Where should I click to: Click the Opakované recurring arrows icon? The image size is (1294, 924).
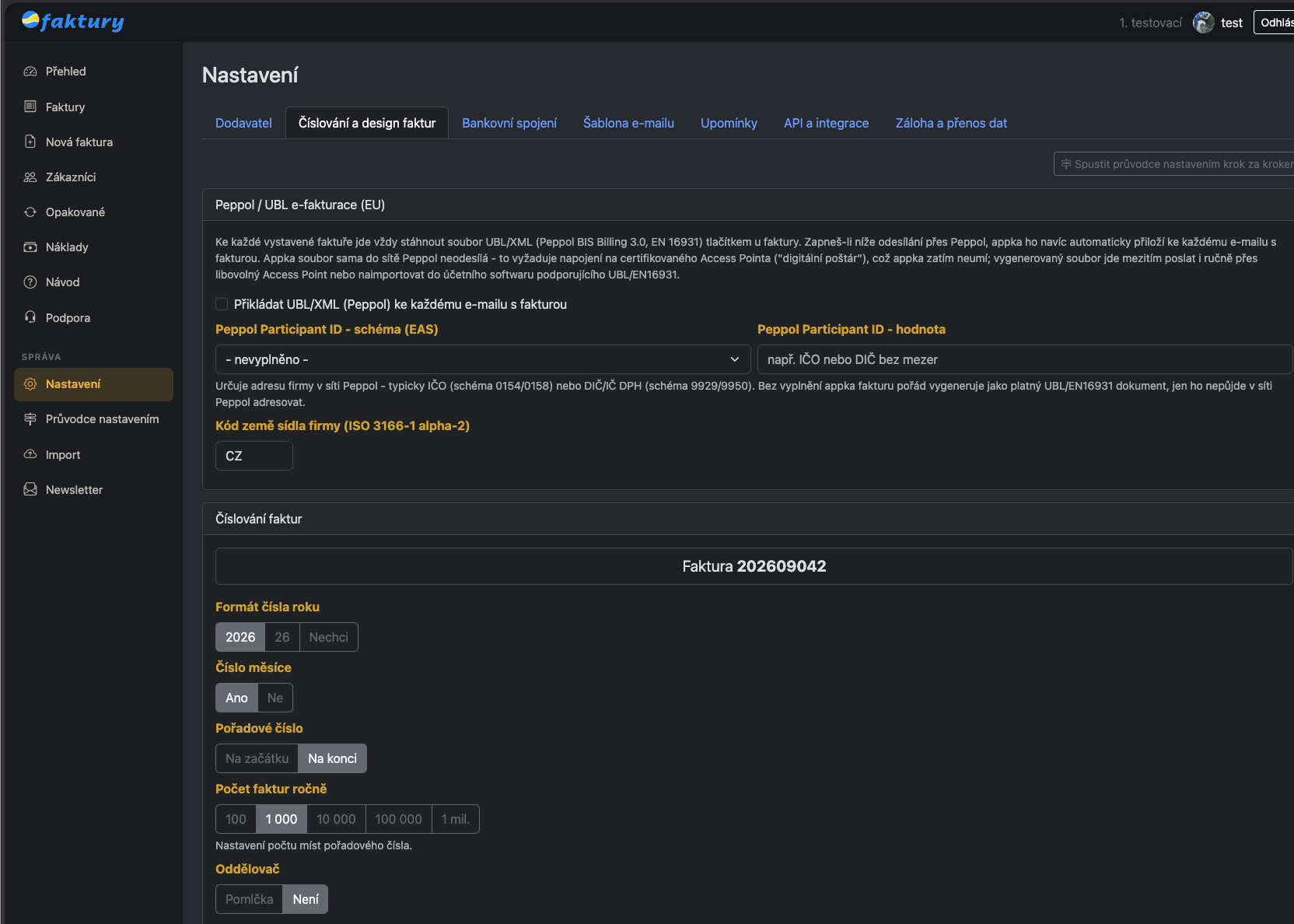tap(30, 212)
